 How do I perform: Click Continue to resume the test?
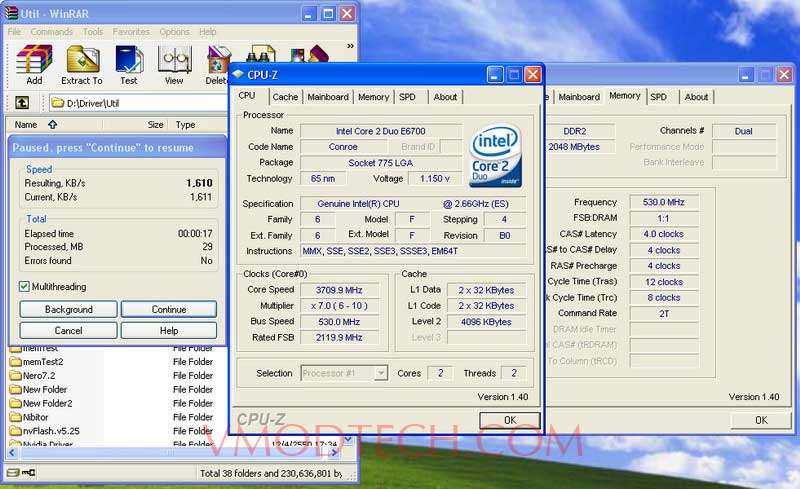point(169,309)
